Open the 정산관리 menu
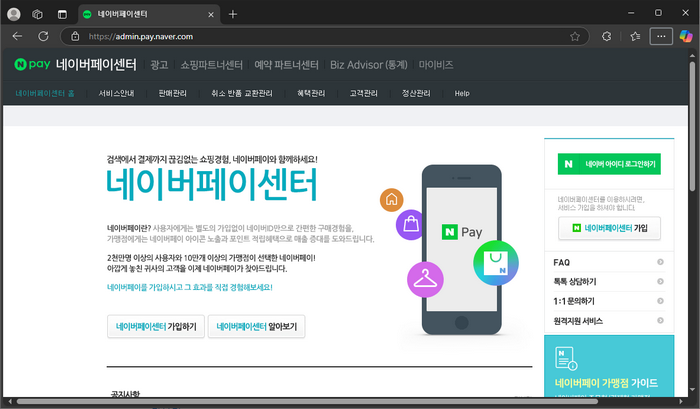Image resolution: width=700 pixels, height=409 pixels. click(415, 93)
